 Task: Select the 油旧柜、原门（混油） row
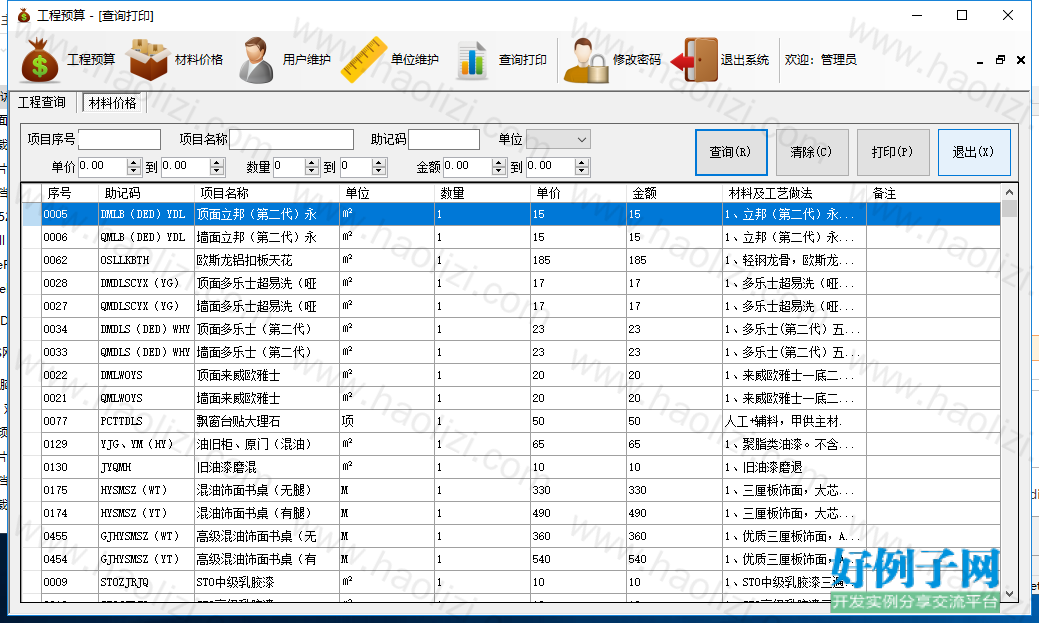511,444
